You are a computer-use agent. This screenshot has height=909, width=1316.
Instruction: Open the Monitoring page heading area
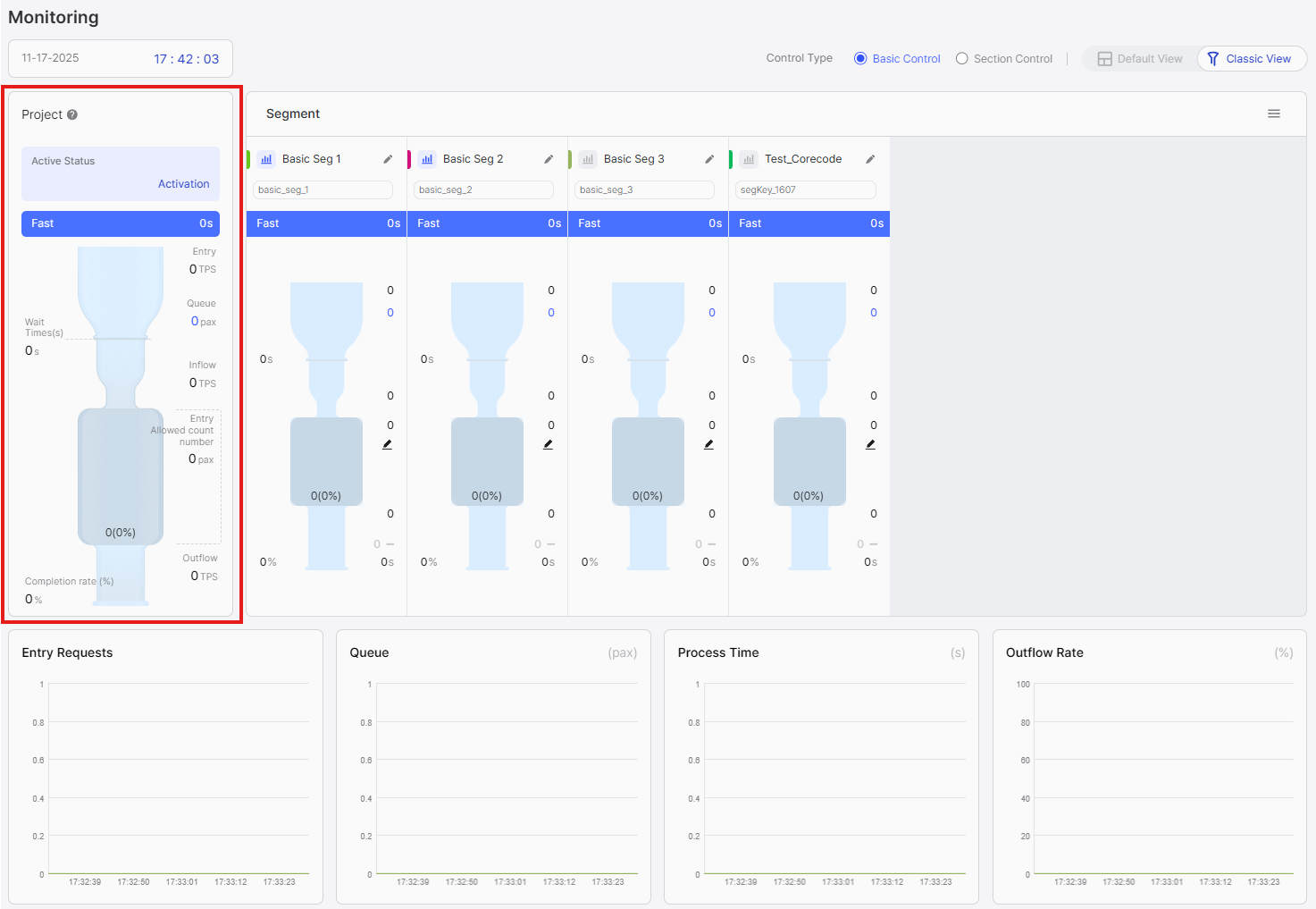pyautogui.click(x=54, y=17)
